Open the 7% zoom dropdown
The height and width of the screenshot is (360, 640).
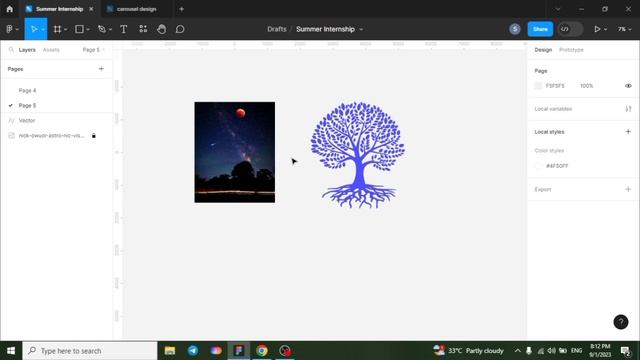click(624, 29)
